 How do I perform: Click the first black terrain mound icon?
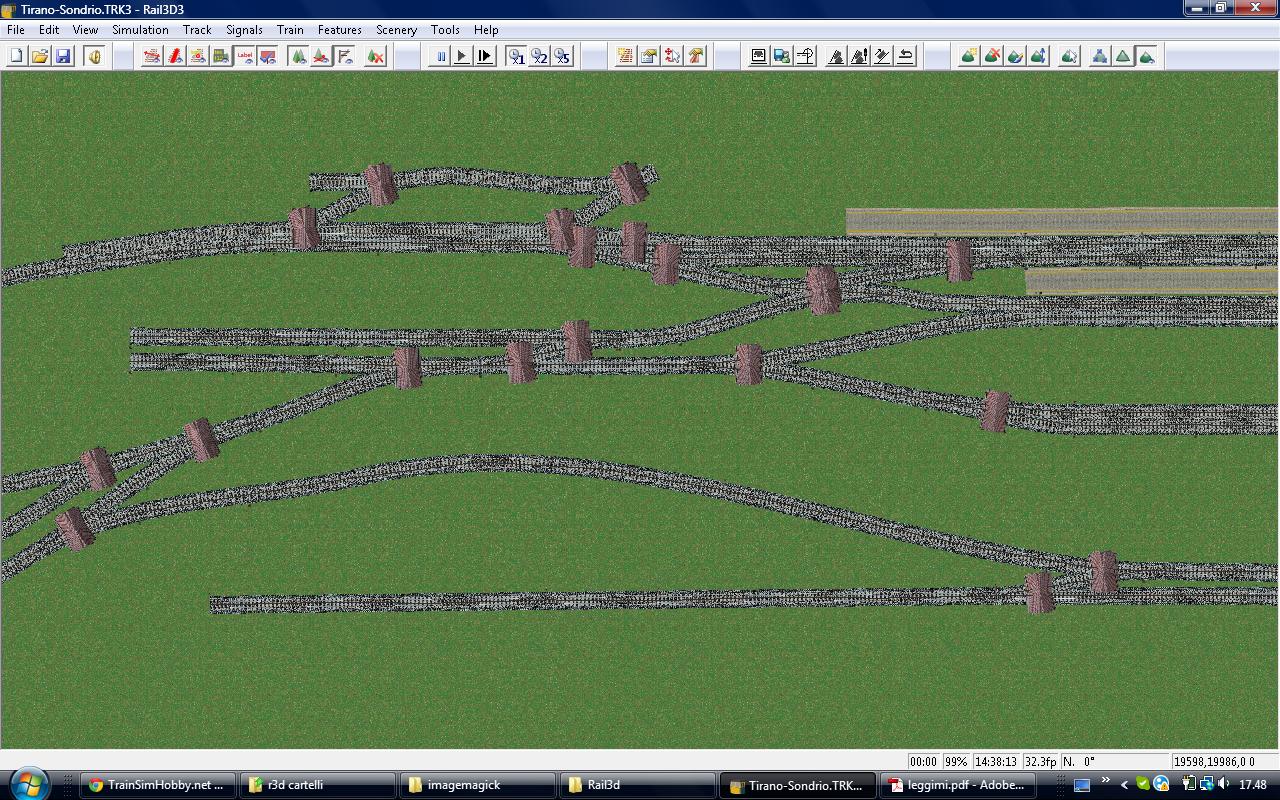click(837, 56)
